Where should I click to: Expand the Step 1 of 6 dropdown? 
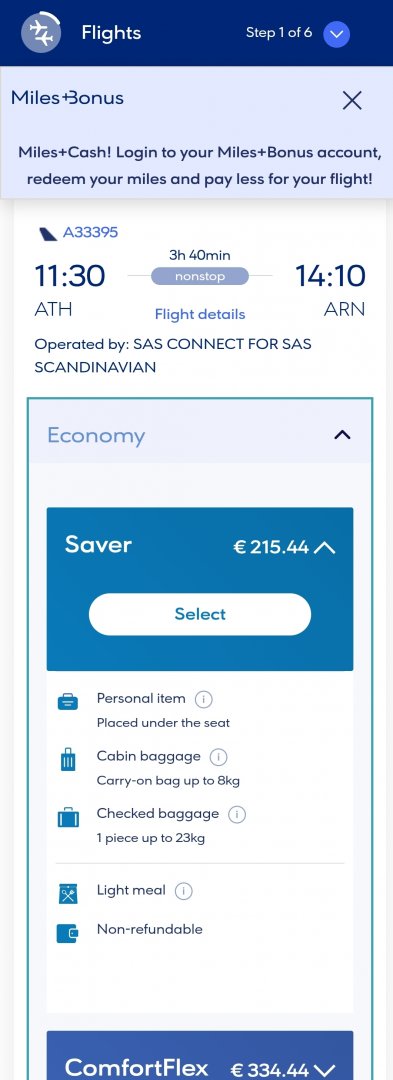click(337, 34)
